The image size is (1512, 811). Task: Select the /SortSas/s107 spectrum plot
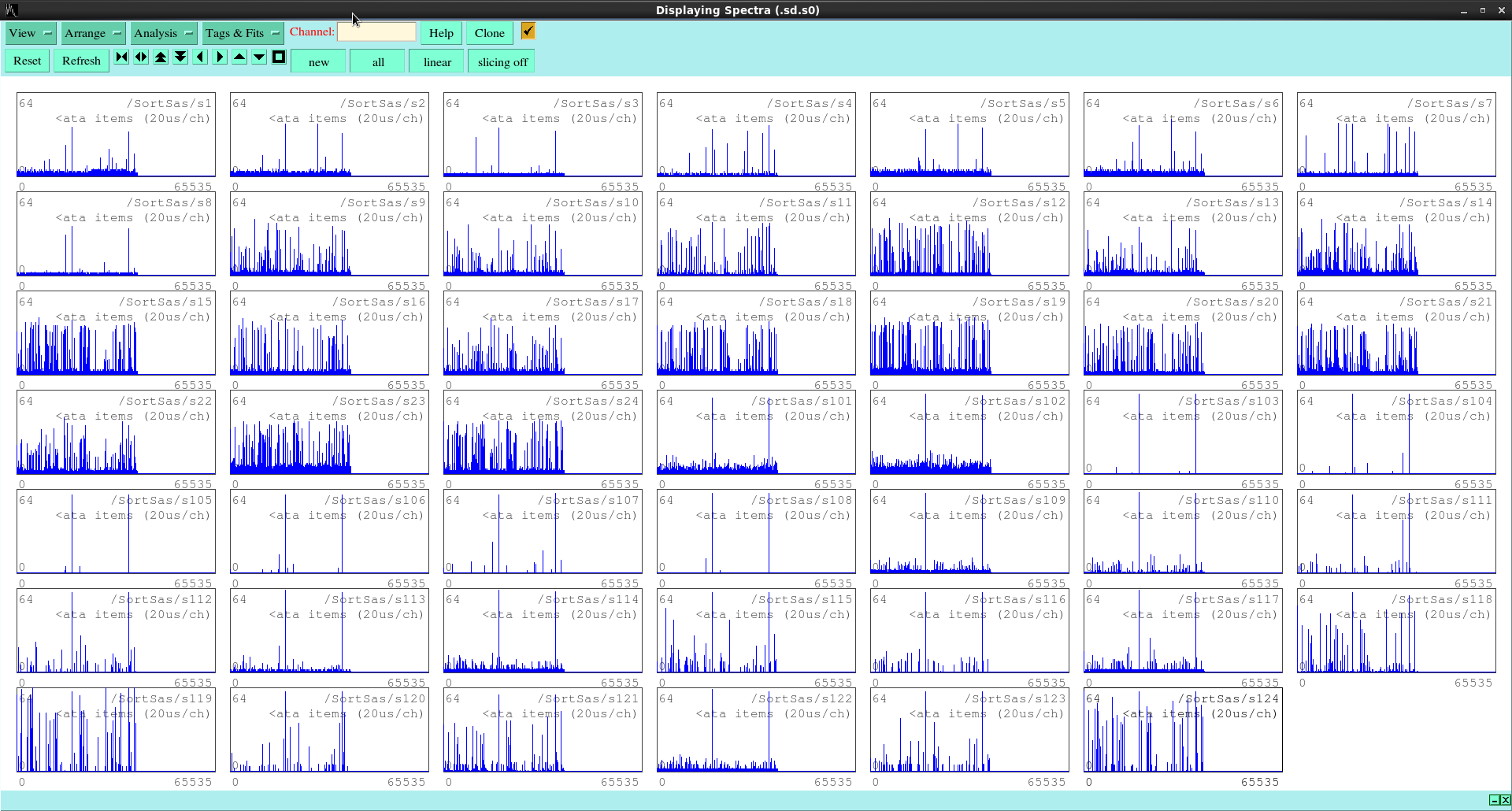[x=543, y=531]
